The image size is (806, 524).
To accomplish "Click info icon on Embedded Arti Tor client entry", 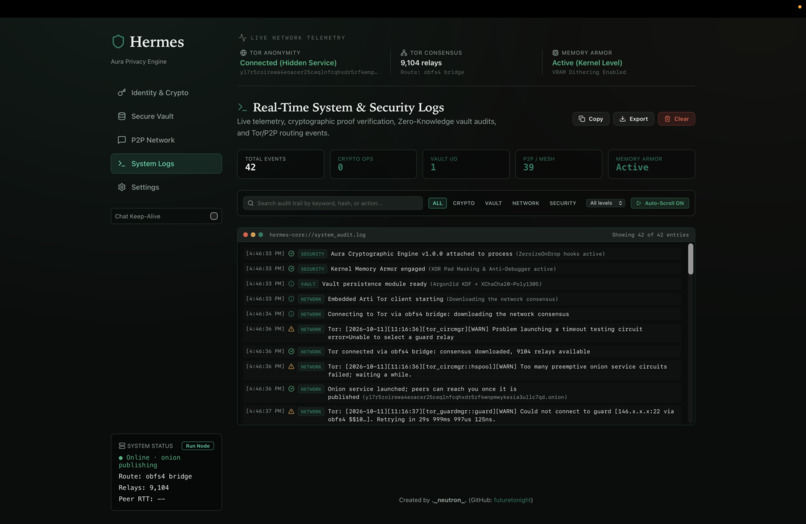I will click(291, 299).
